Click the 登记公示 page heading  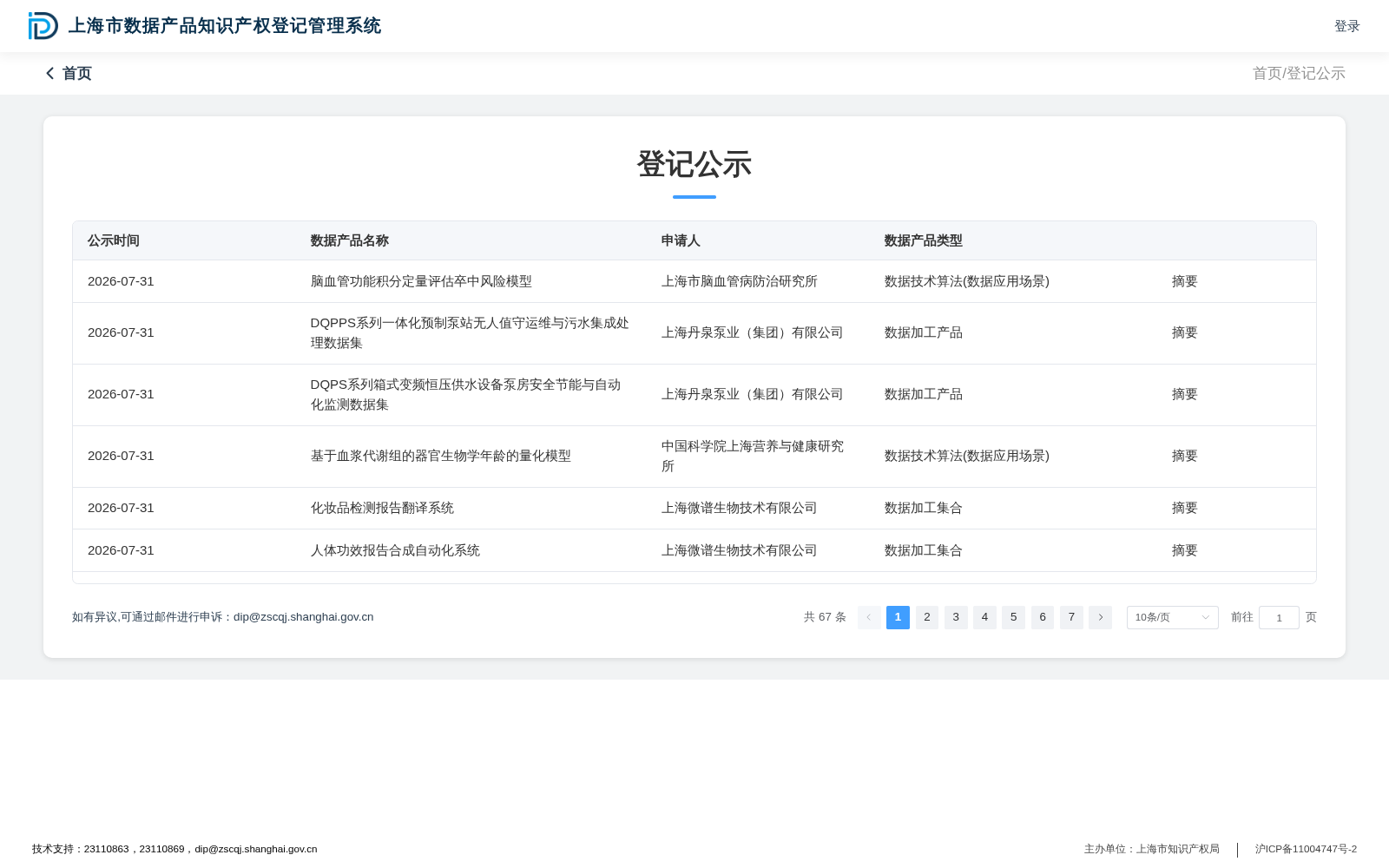coord(694,164)
